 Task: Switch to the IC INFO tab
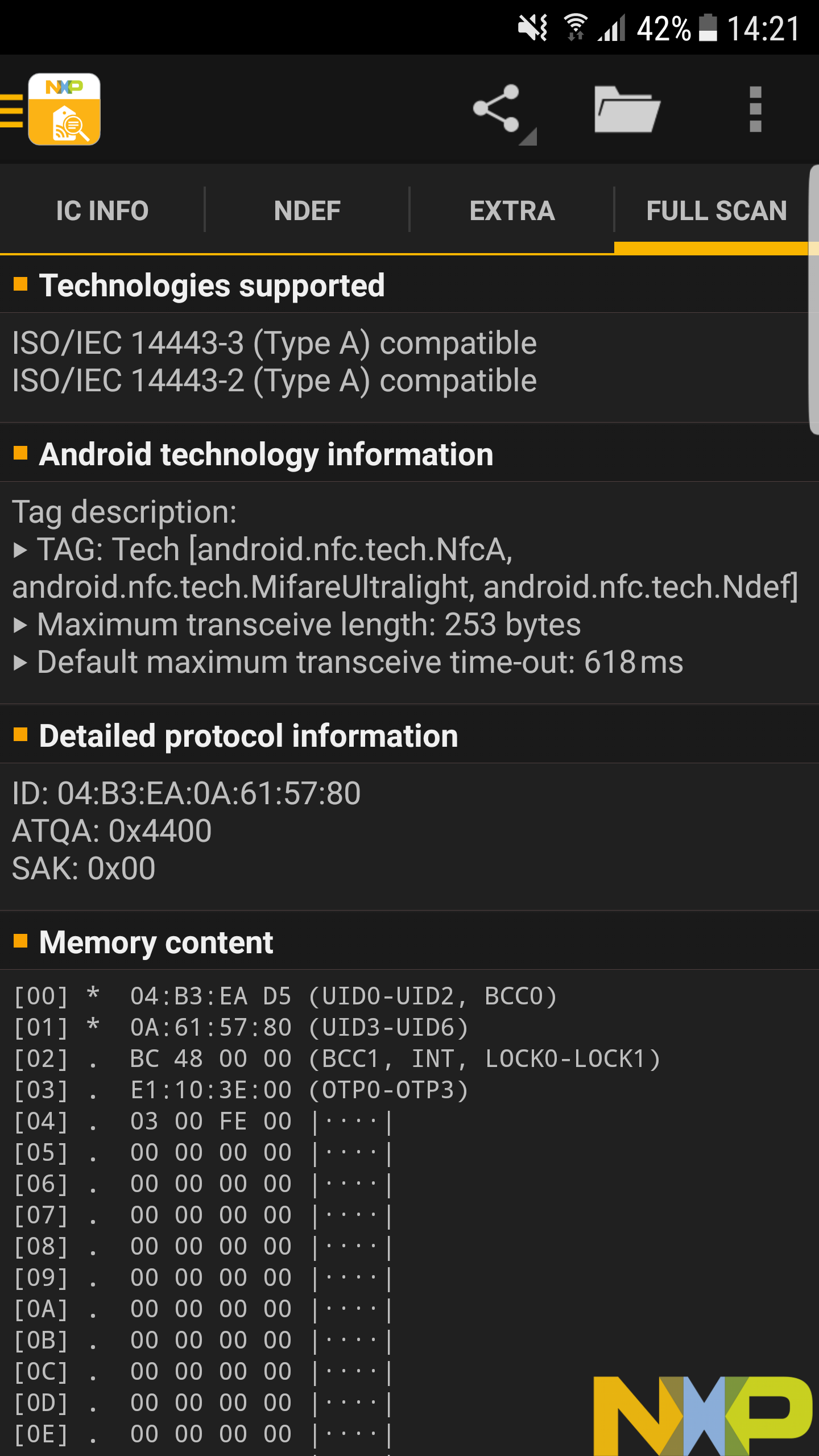102,210
